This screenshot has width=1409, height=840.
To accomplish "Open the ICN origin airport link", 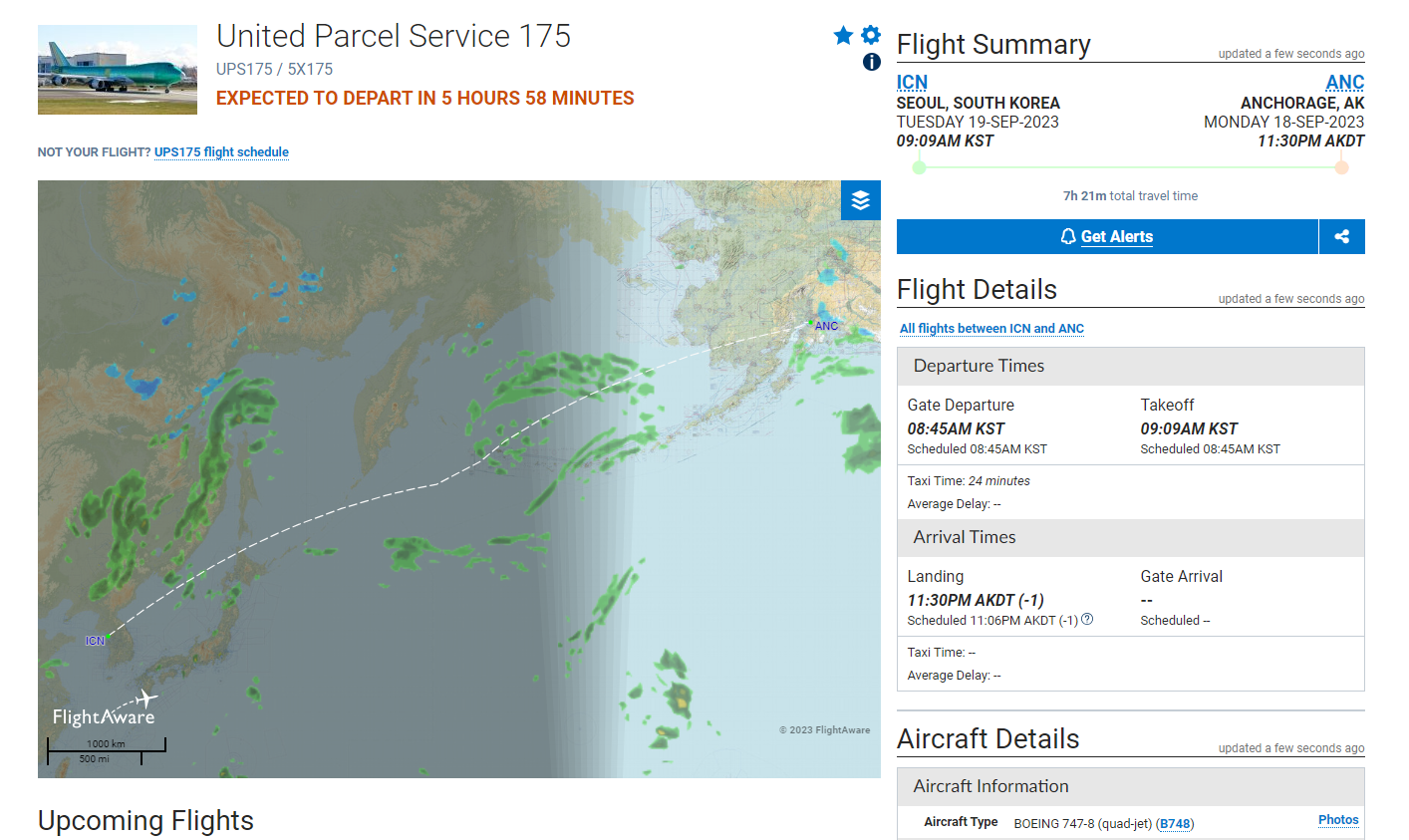I will click(x=912, y=83).
